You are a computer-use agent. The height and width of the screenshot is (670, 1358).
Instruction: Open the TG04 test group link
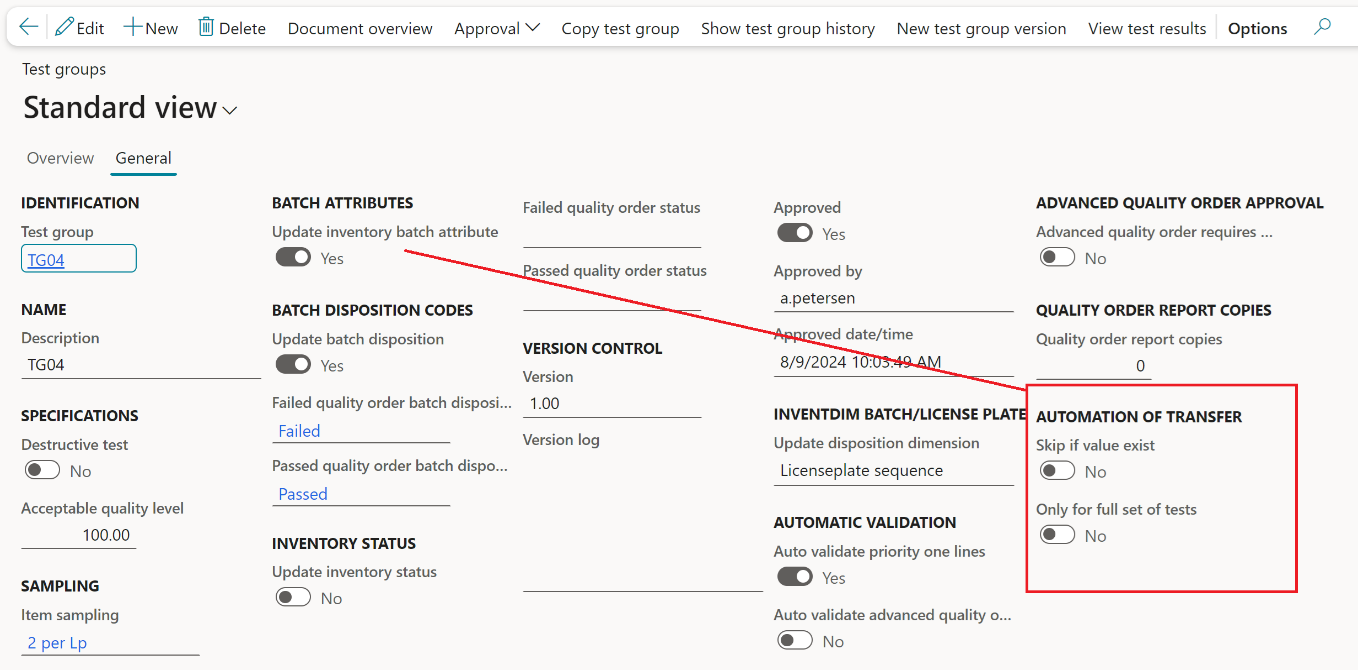(46, 260)
